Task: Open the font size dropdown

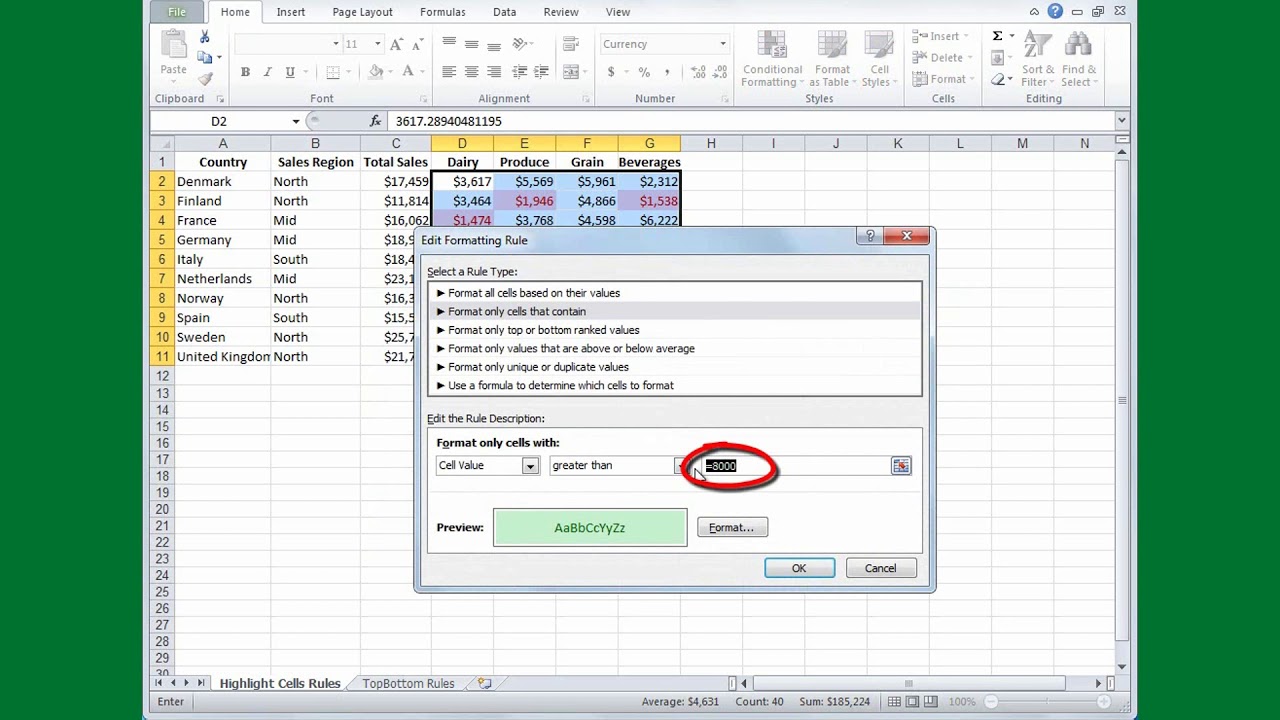Action: tap(377, 44)
